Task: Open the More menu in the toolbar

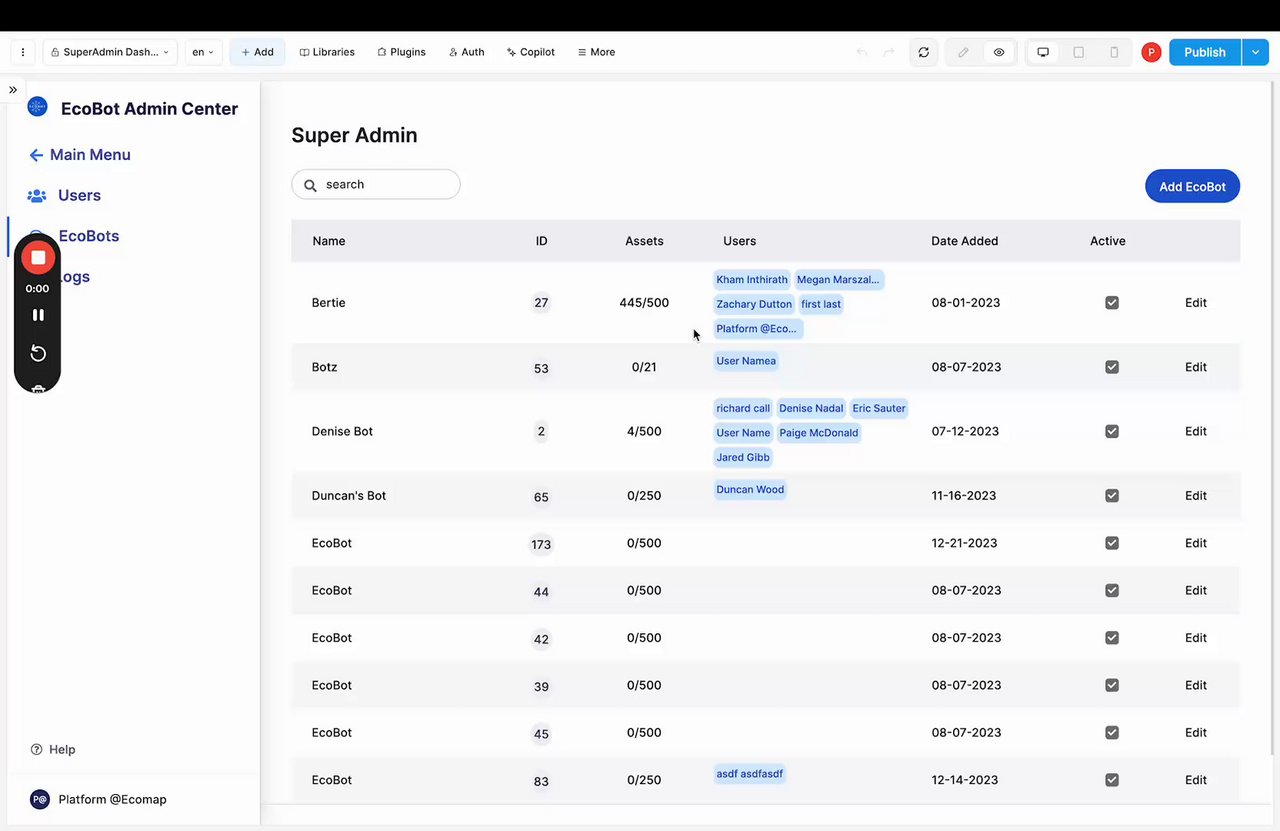Action: tap(596, 52)
